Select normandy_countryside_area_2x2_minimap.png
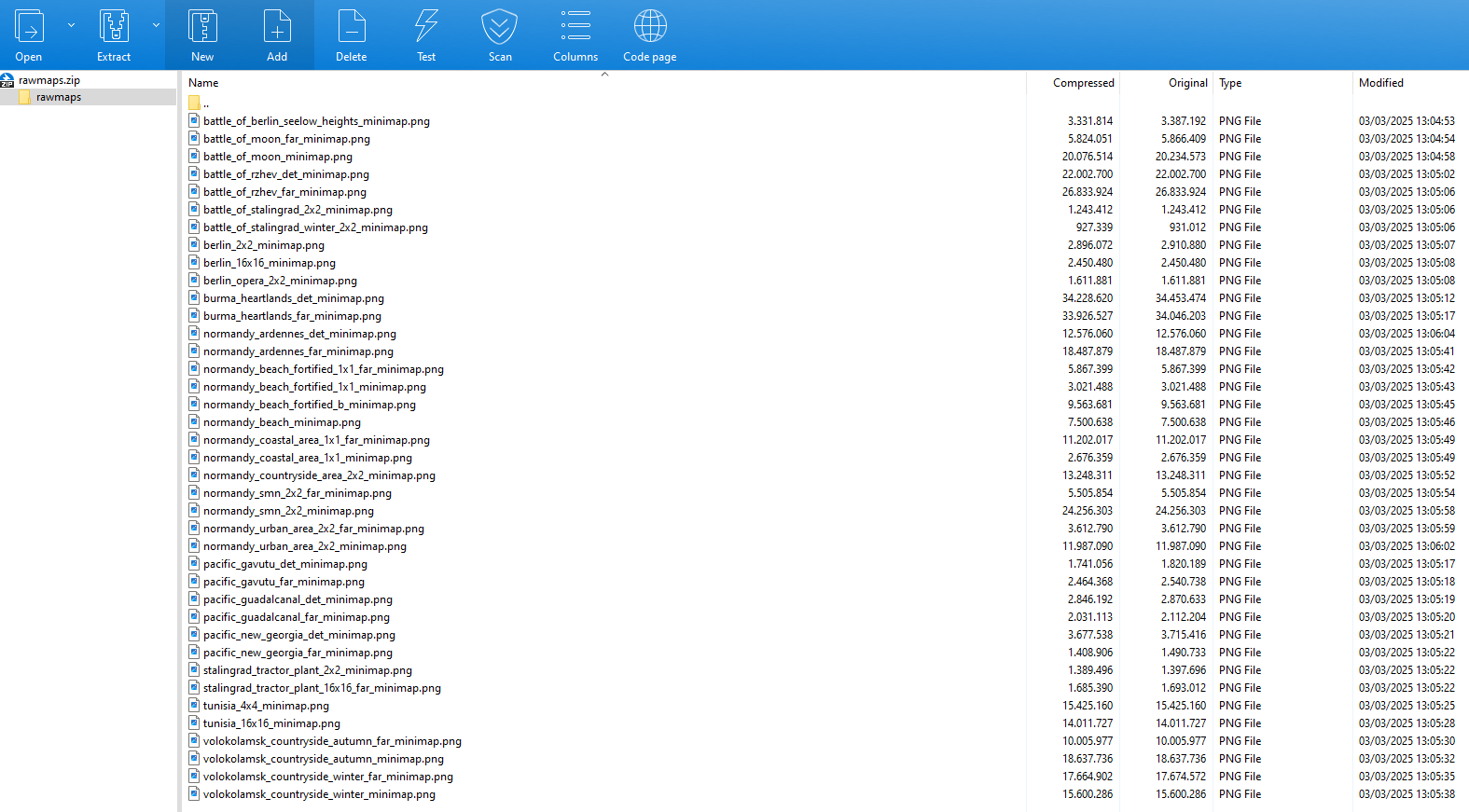Viewport: 1469px width, 812px height. click(x=319, y=475)
